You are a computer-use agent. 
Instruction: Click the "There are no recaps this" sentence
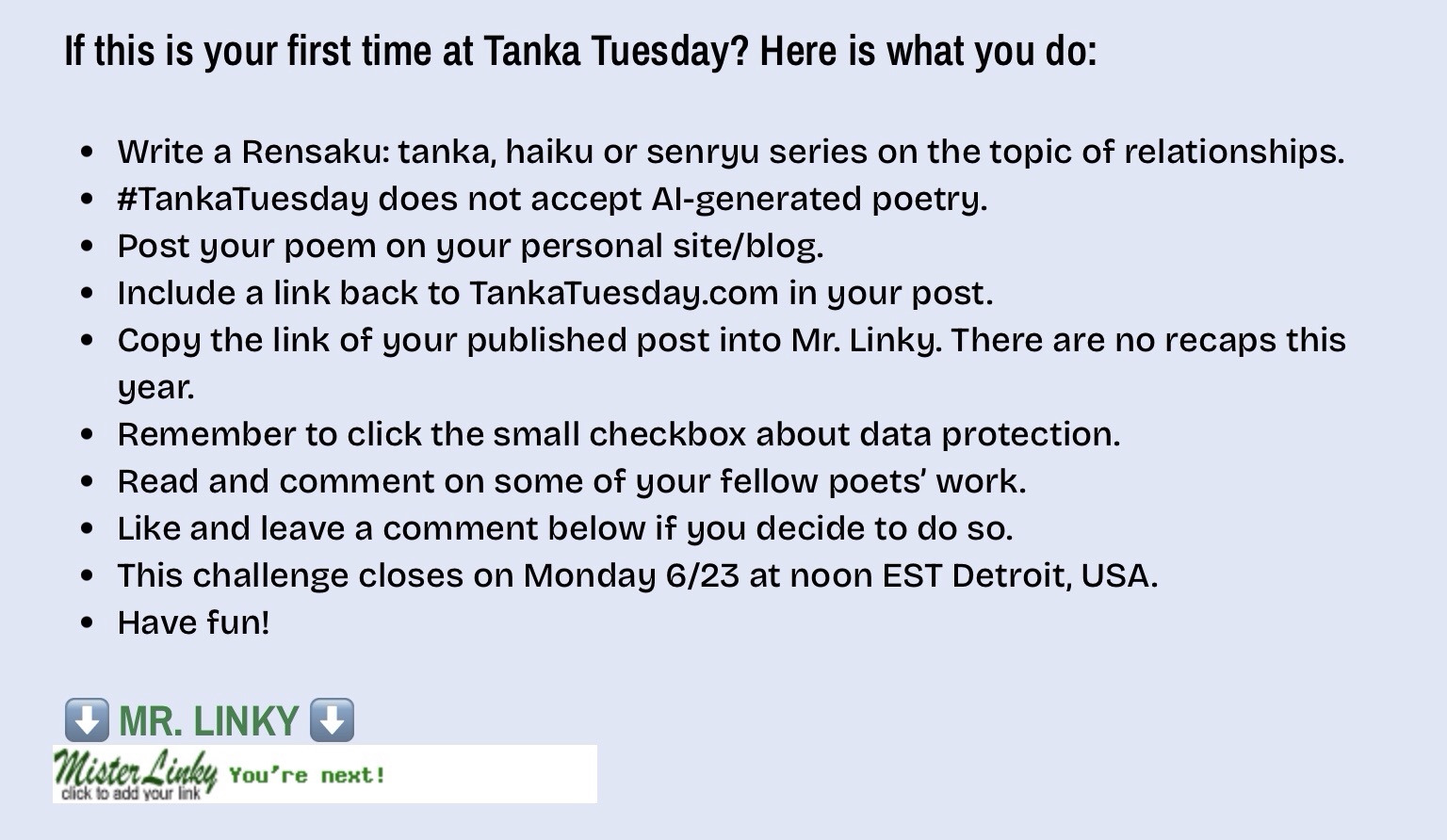pyautogui.click(x=1147, y=340)
